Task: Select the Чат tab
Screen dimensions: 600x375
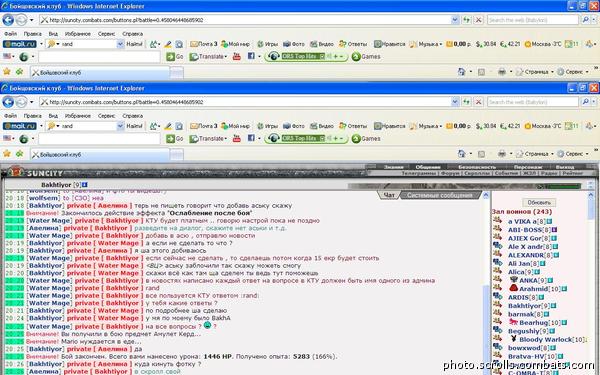Action: tap(389, 195)
